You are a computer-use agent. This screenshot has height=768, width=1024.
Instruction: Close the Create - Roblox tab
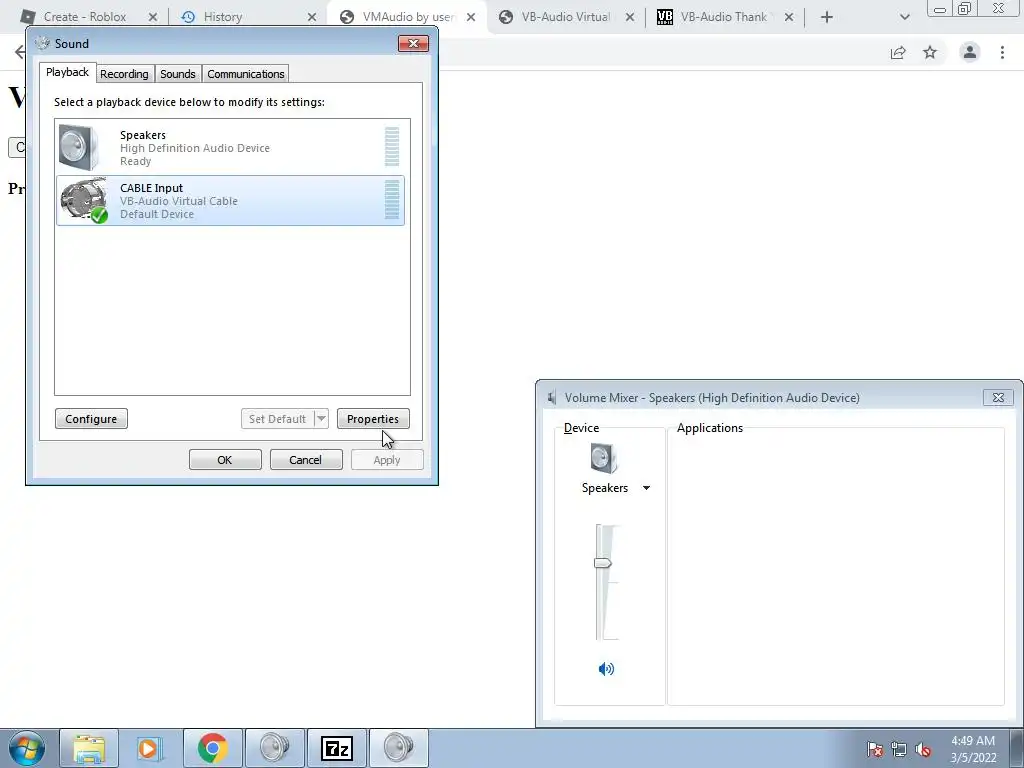(153, 17)
